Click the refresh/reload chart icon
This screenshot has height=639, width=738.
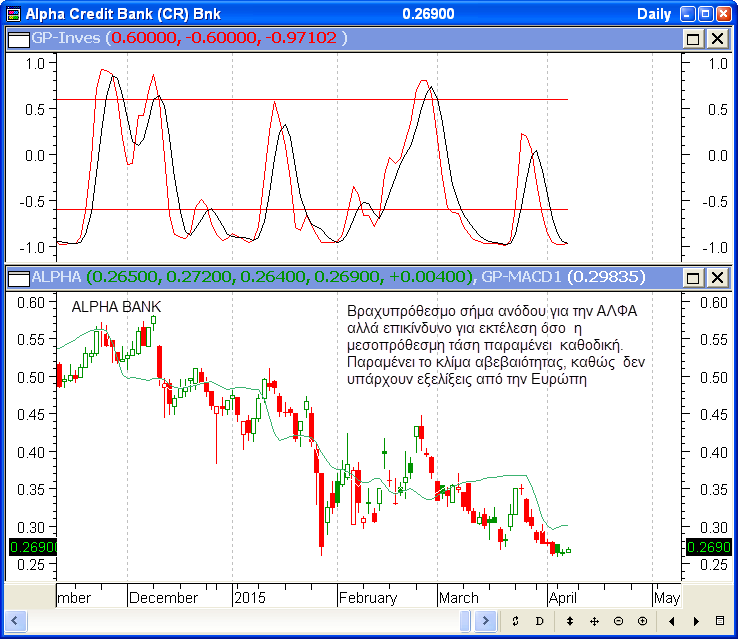point(515,621)
